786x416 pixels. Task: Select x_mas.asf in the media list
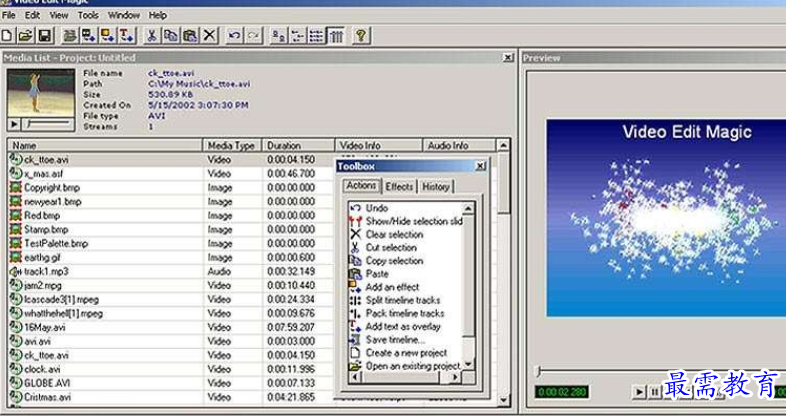[44, 173]
